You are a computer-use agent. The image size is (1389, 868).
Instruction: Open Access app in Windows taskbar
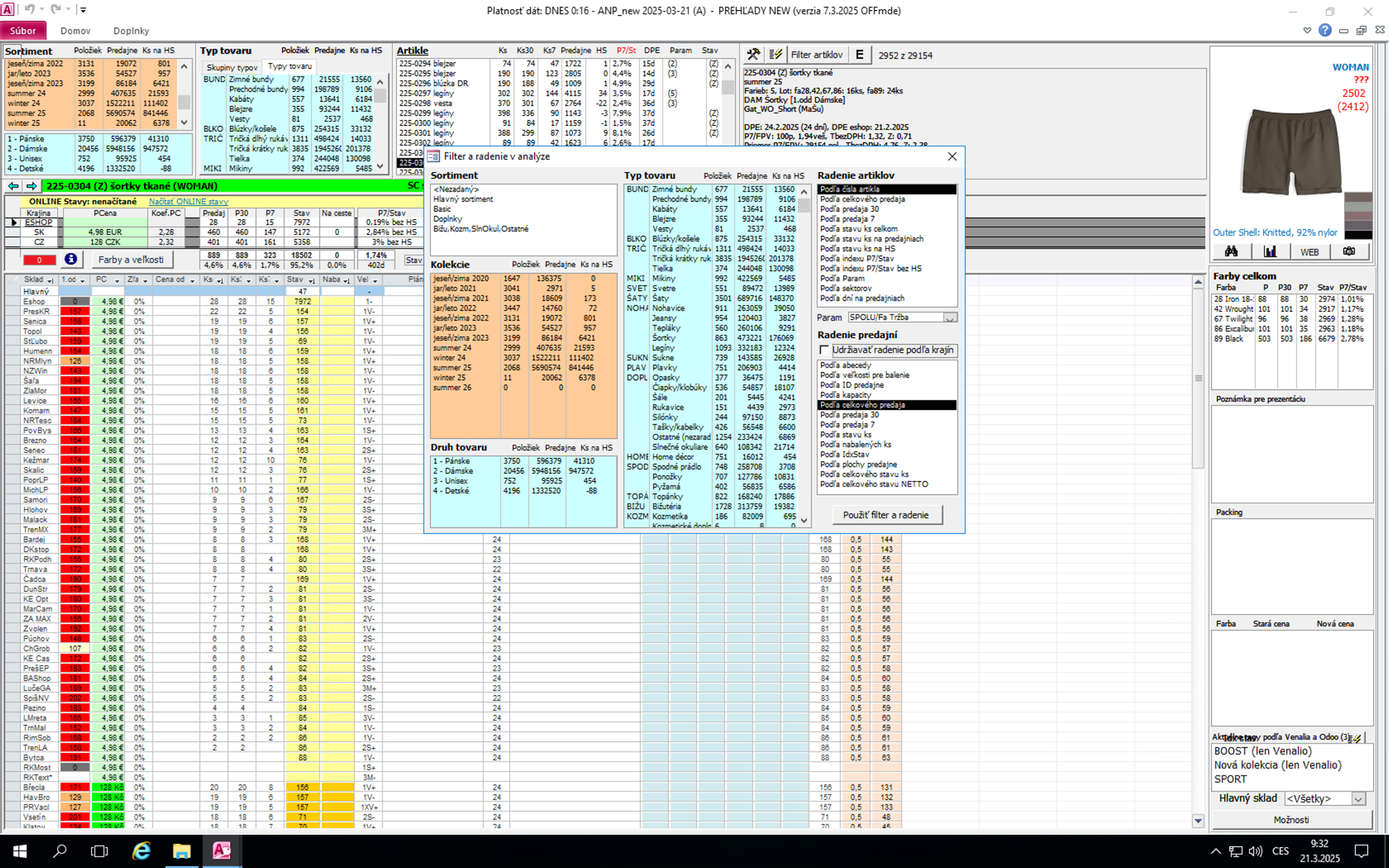(221, 851)
